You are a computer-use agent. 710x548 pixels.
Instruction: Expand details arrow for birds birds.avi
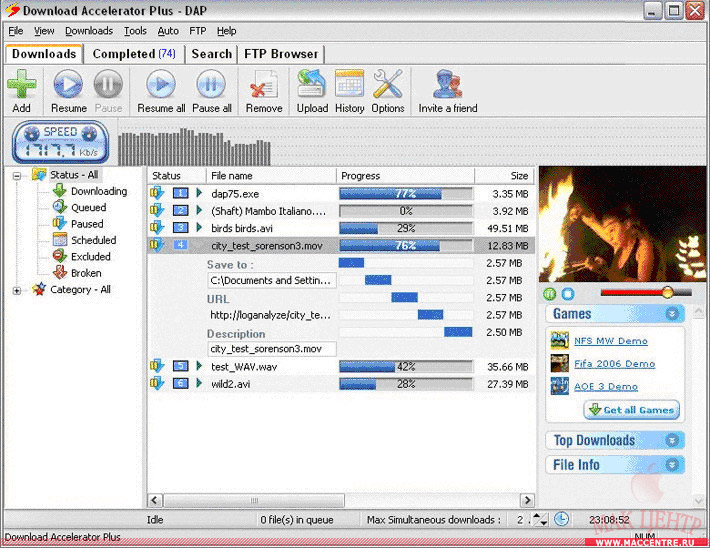point(199,227)
